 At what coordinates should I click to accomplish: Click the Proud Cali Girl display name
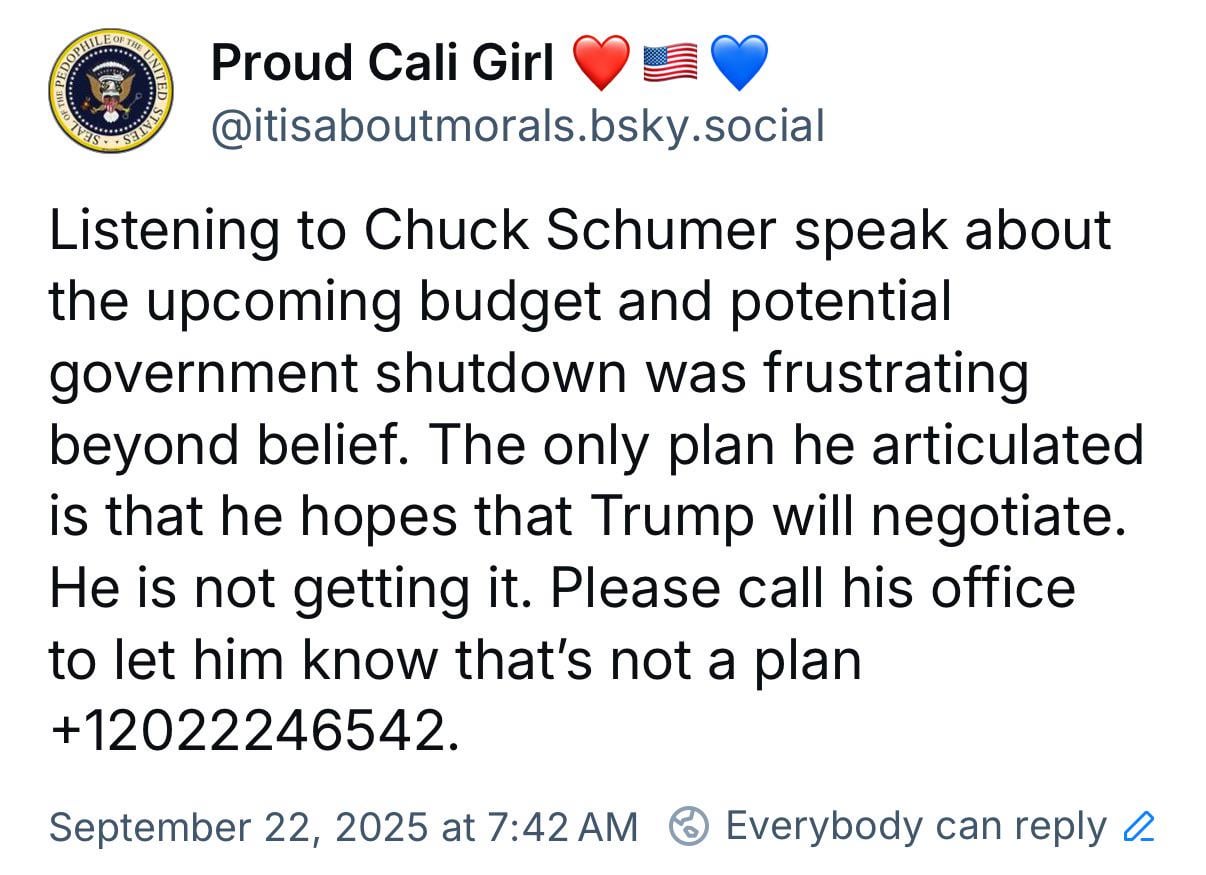pos(382,64)
